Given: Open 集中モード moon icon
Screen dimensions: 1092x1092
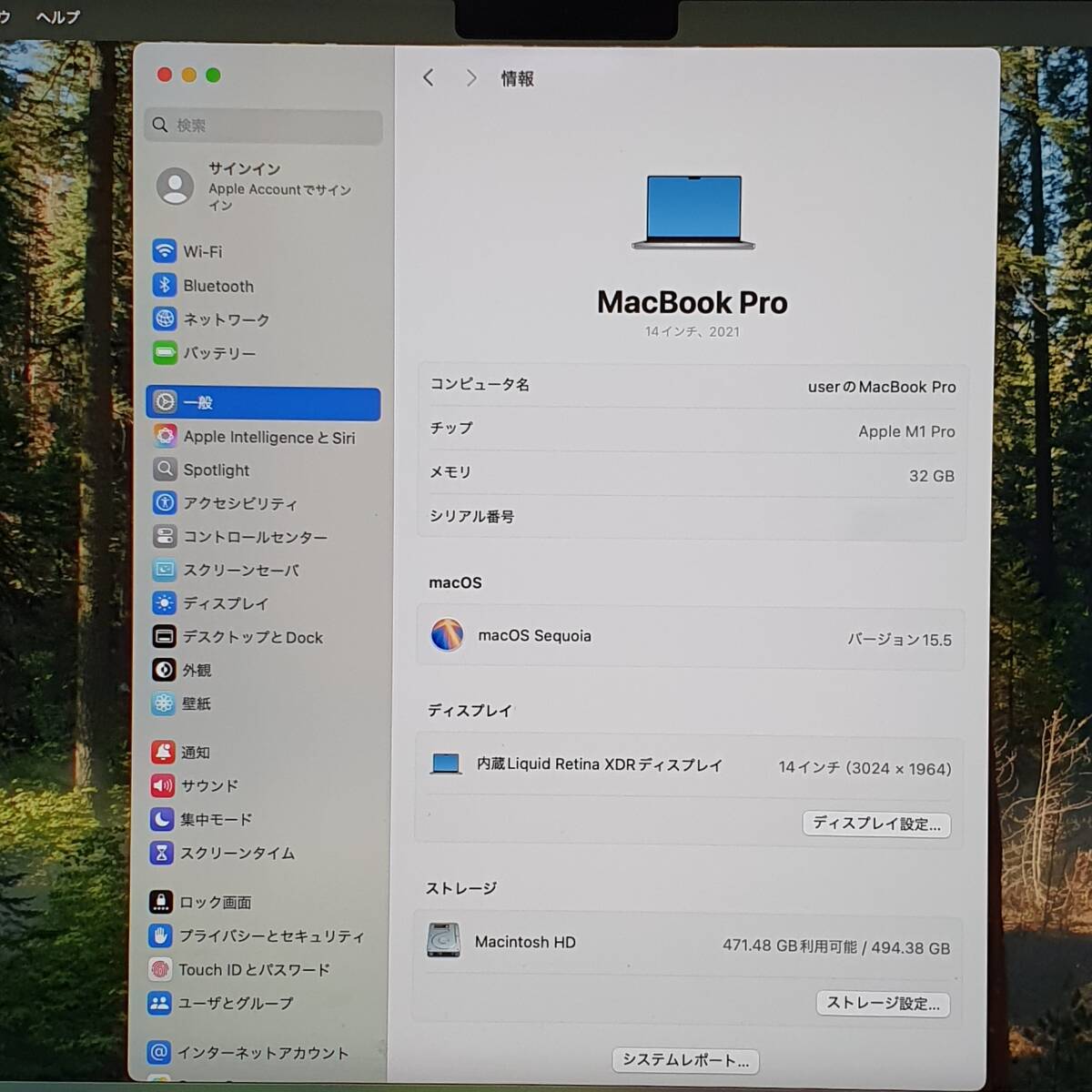Looking at the screenshot, I should [162, 819].
